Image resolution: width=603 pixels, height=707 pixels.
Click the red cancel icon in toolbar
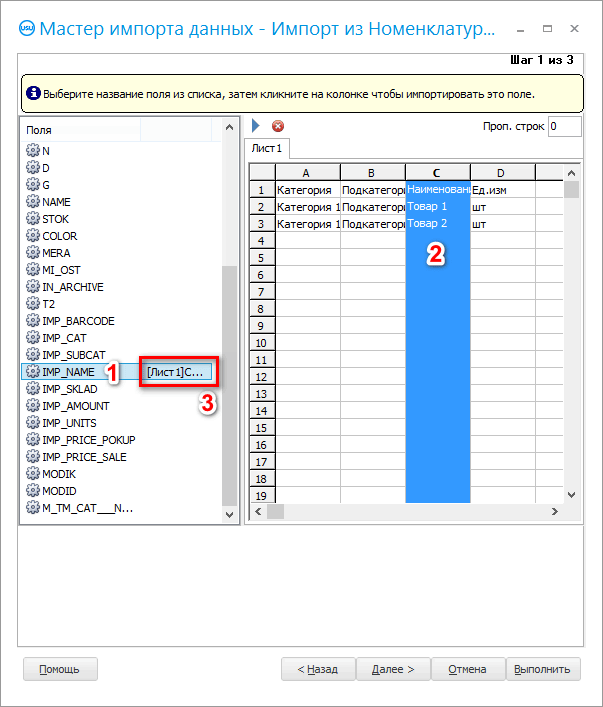coord(278,126)
